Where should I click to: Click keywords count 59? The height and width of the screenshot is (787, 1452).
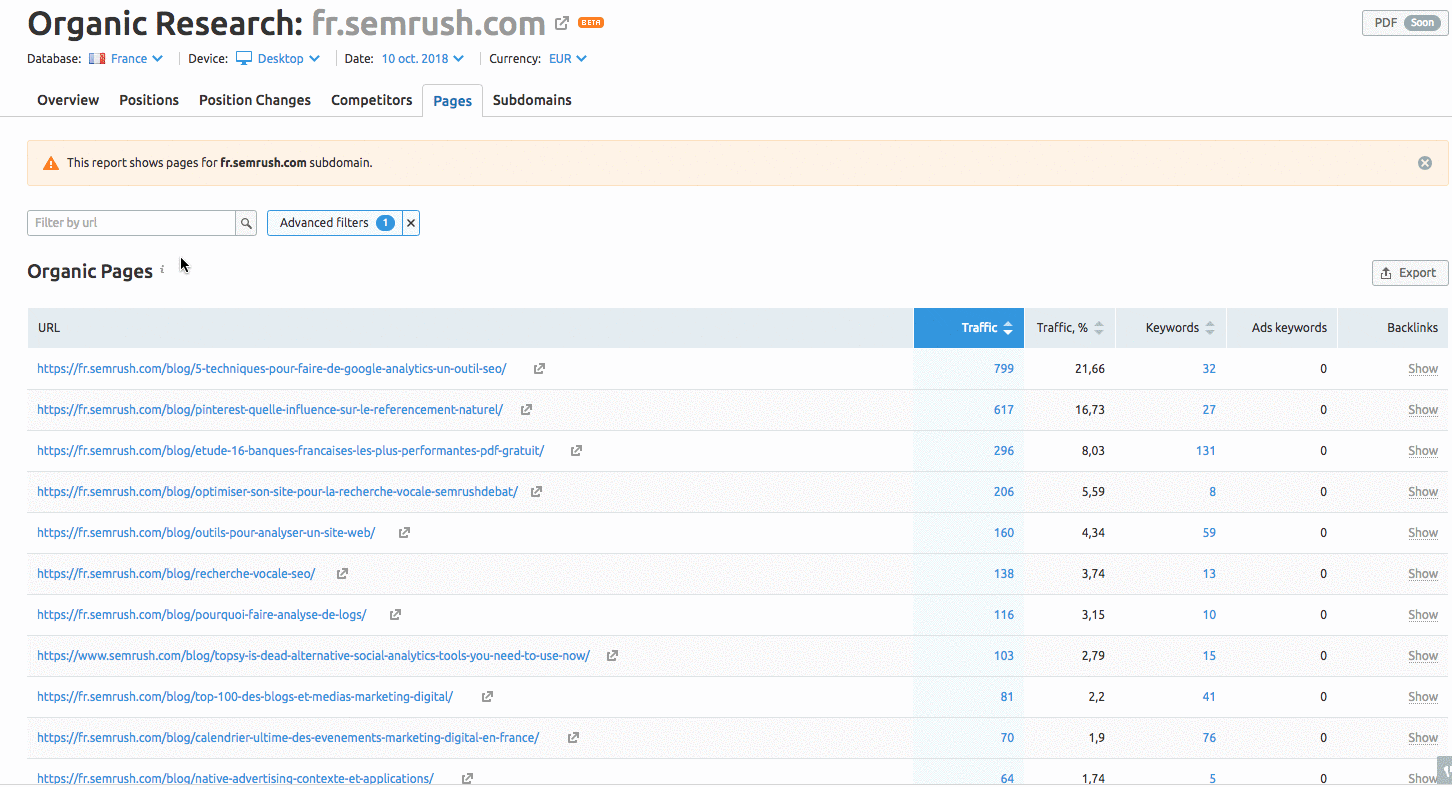[1209, 533]
